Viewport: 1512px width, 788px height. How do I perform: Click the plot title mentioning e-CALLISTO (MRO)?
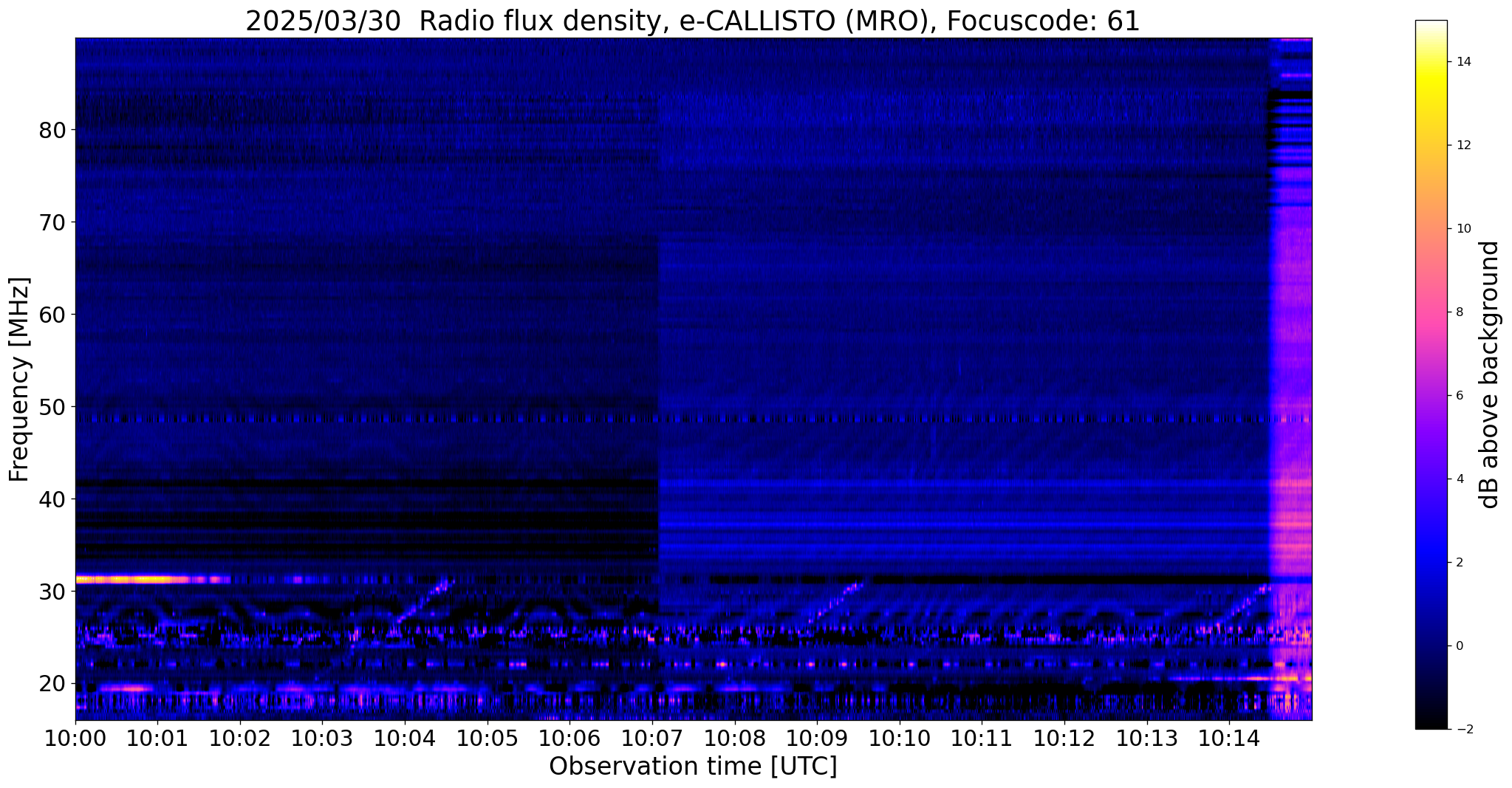click(x=692, y=21)
